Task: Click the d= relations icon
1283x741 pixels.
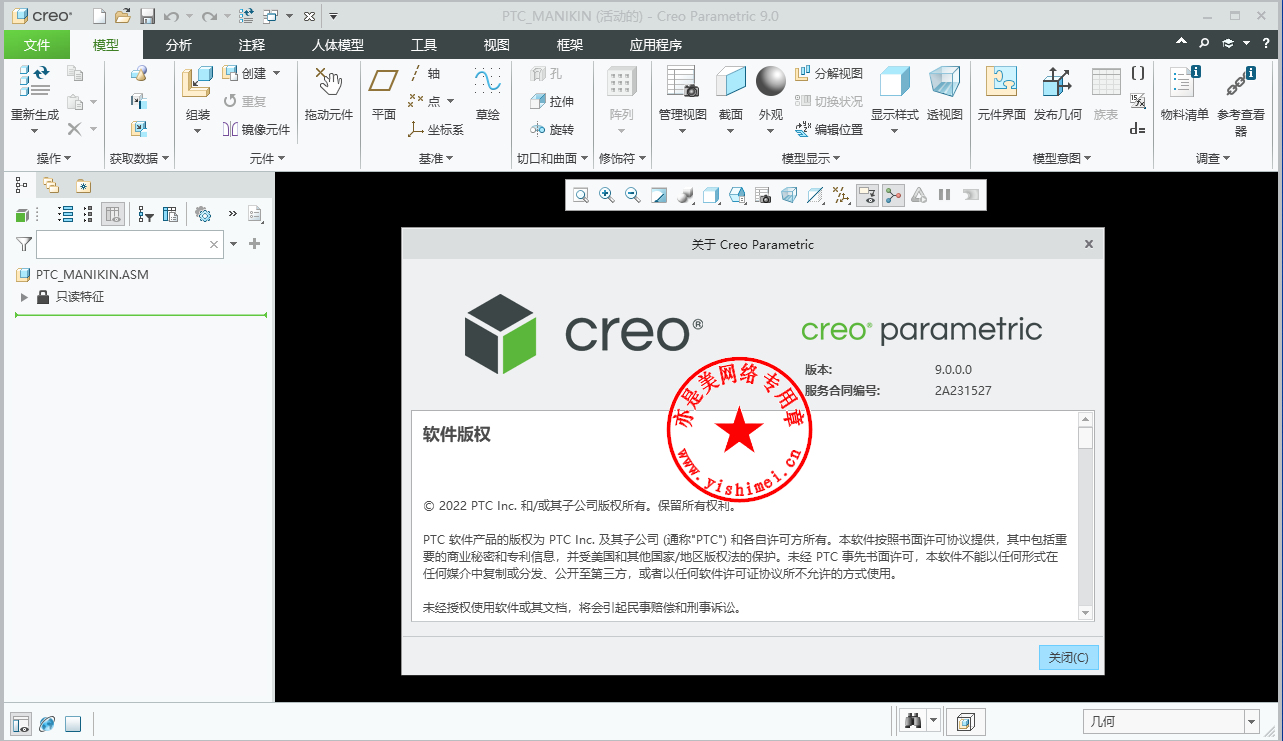Action: point(1138,129)
